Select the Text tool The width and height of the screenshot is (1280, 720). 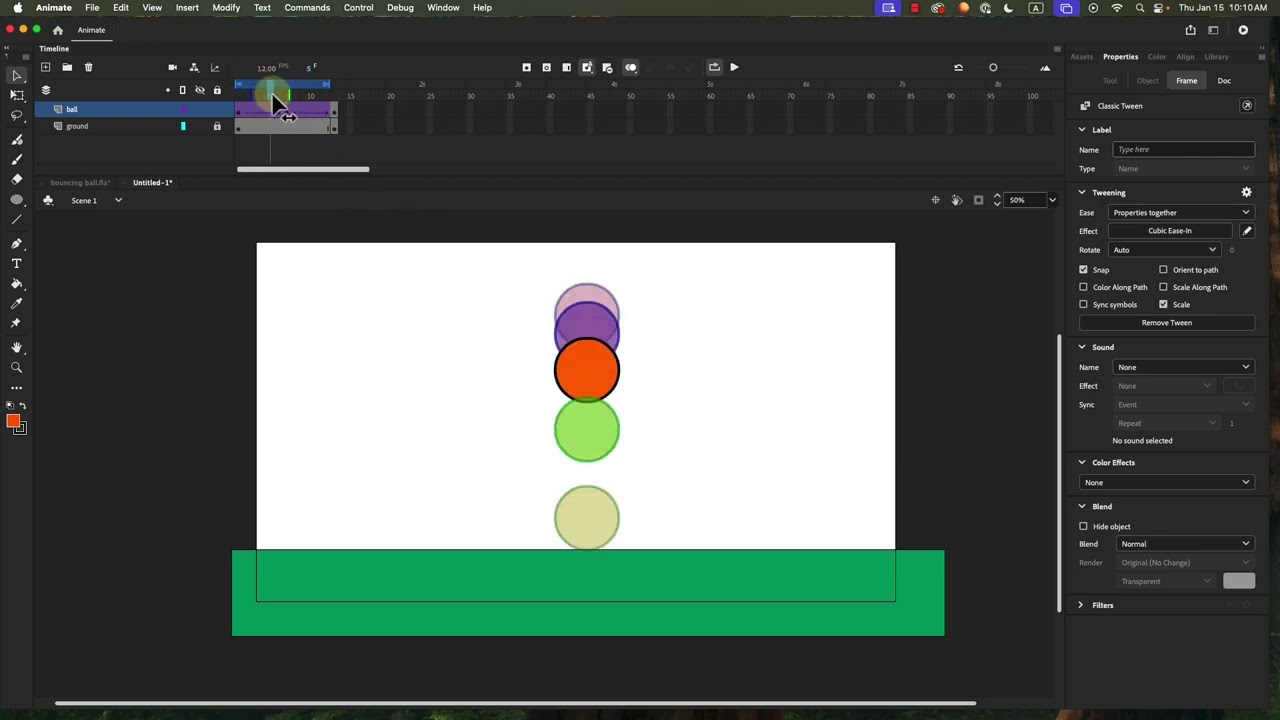tap(17, 264)
